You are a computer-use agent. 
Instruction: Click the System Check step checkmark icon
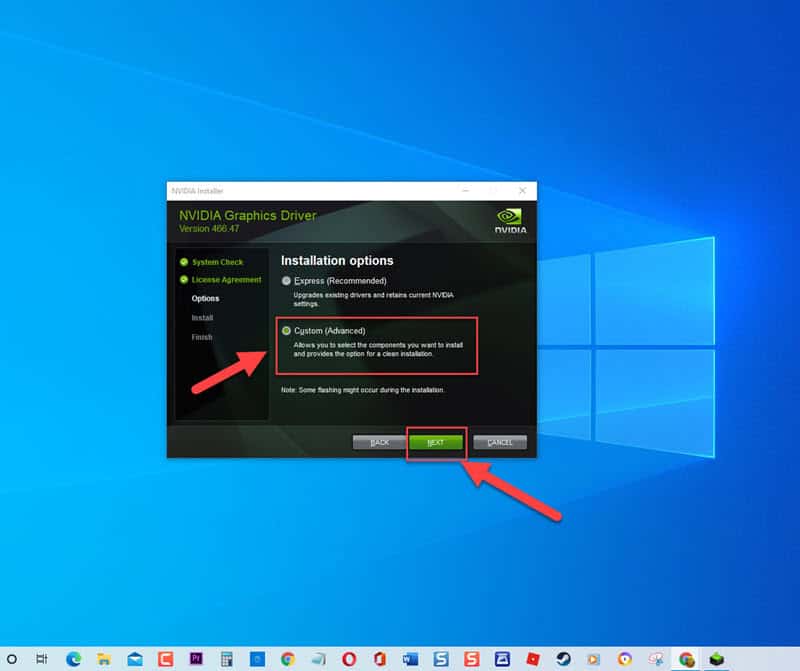coord(184,262)
